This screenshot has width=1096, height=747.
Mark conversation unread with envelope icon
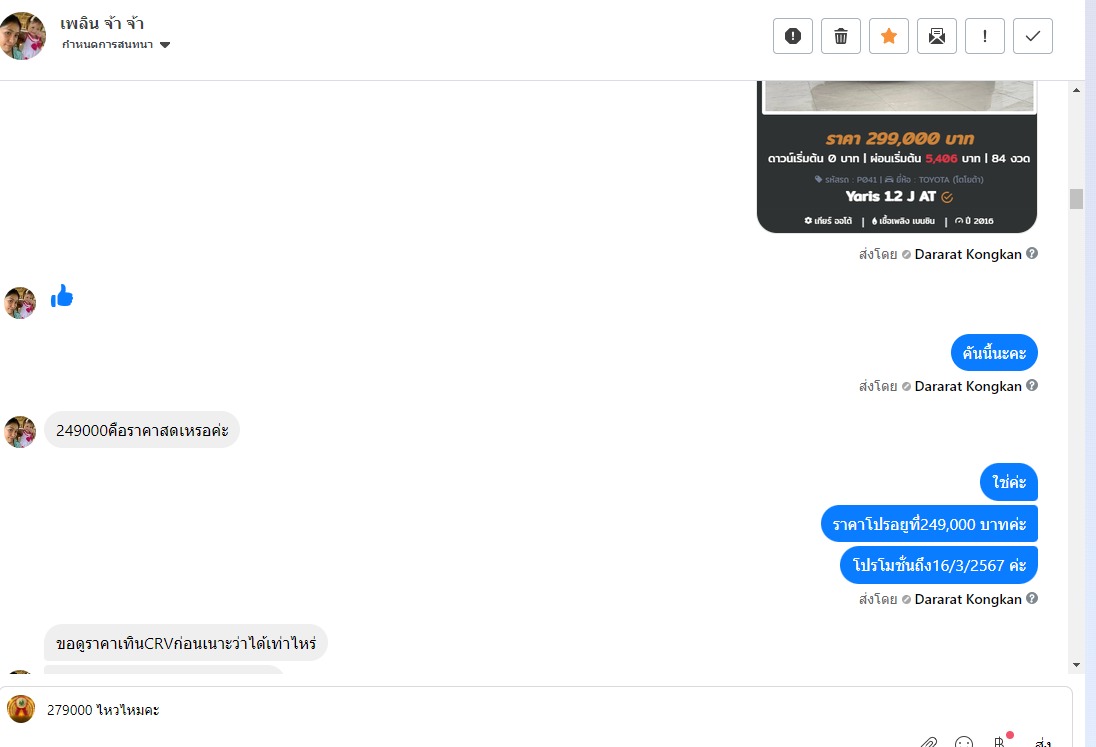[937, 36]
